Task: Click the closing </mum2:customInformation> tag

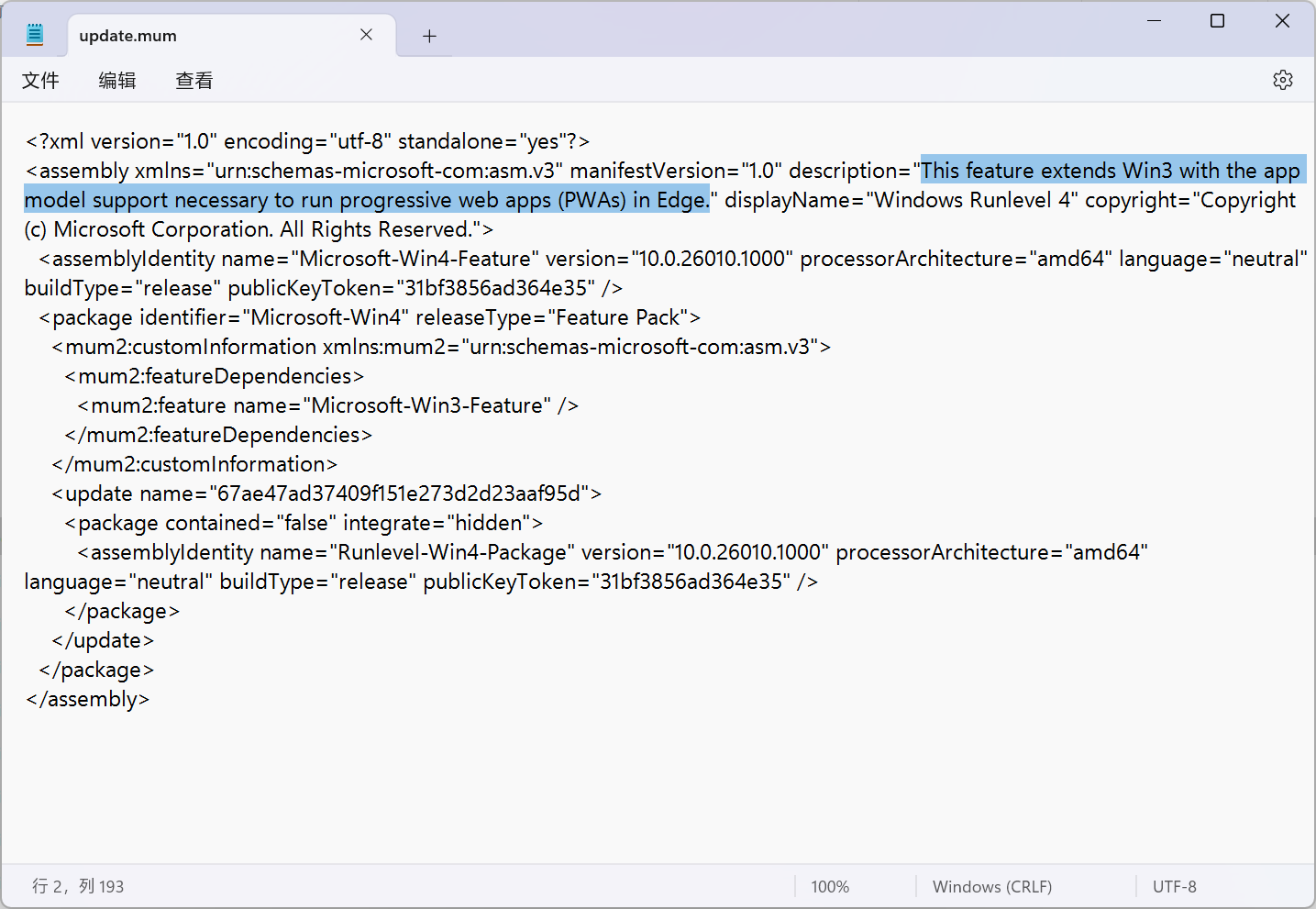Action: click(x=194, y=464)
